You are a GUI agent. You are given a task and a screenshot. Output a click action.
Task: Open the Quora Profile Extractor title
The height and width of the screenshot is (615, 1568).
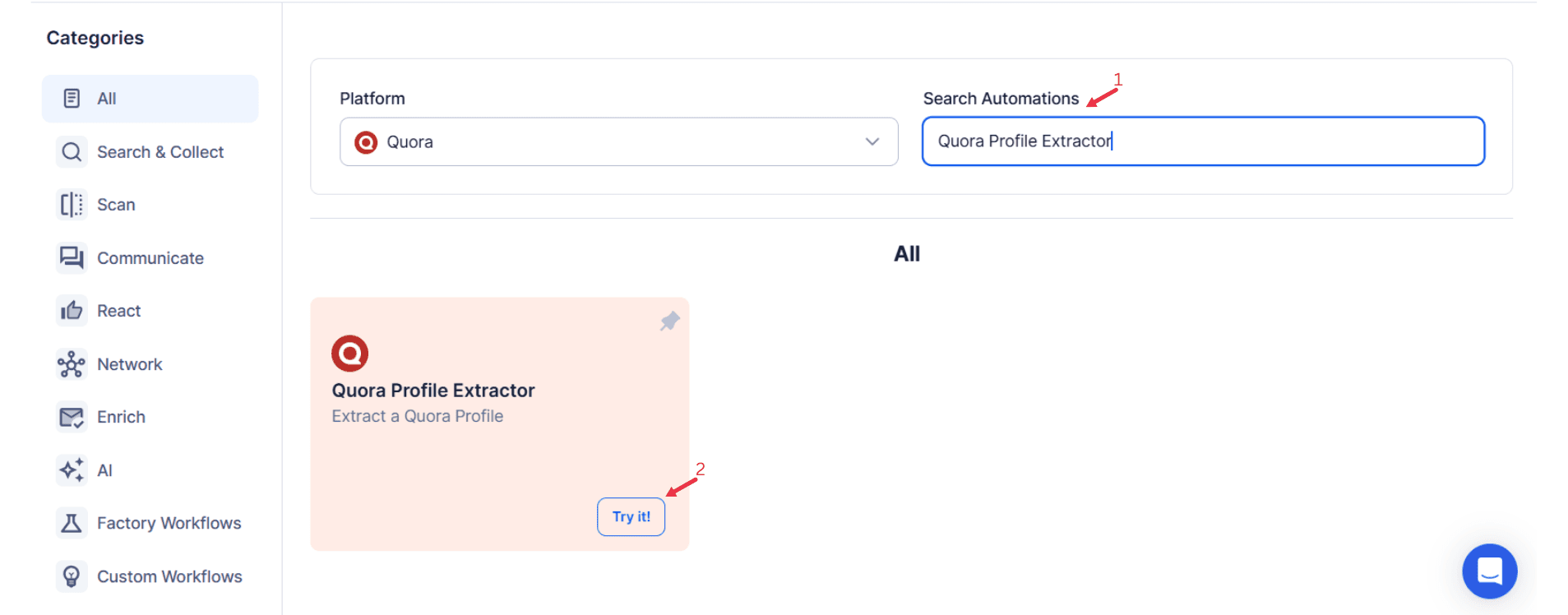[433, 391]
